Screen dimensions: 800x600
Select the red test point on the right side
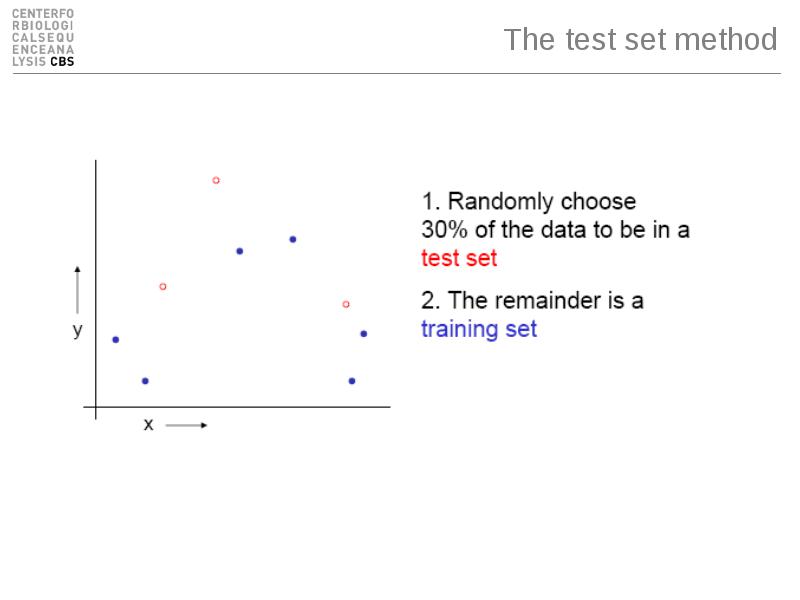point(346,304)
